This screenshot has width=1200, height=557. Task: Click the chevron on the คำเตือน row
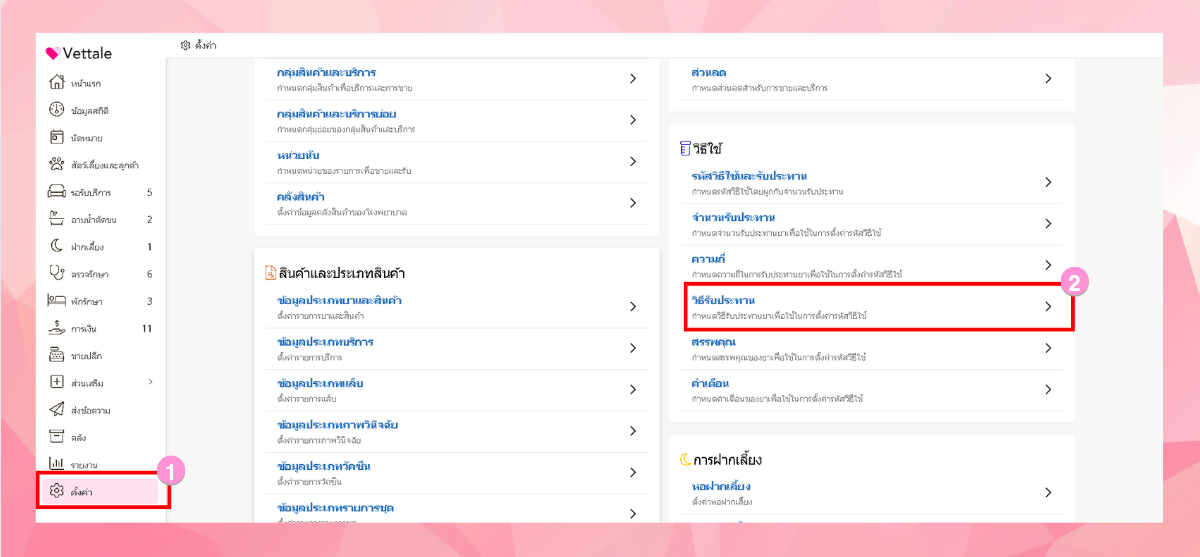[x=1048, y=389]
